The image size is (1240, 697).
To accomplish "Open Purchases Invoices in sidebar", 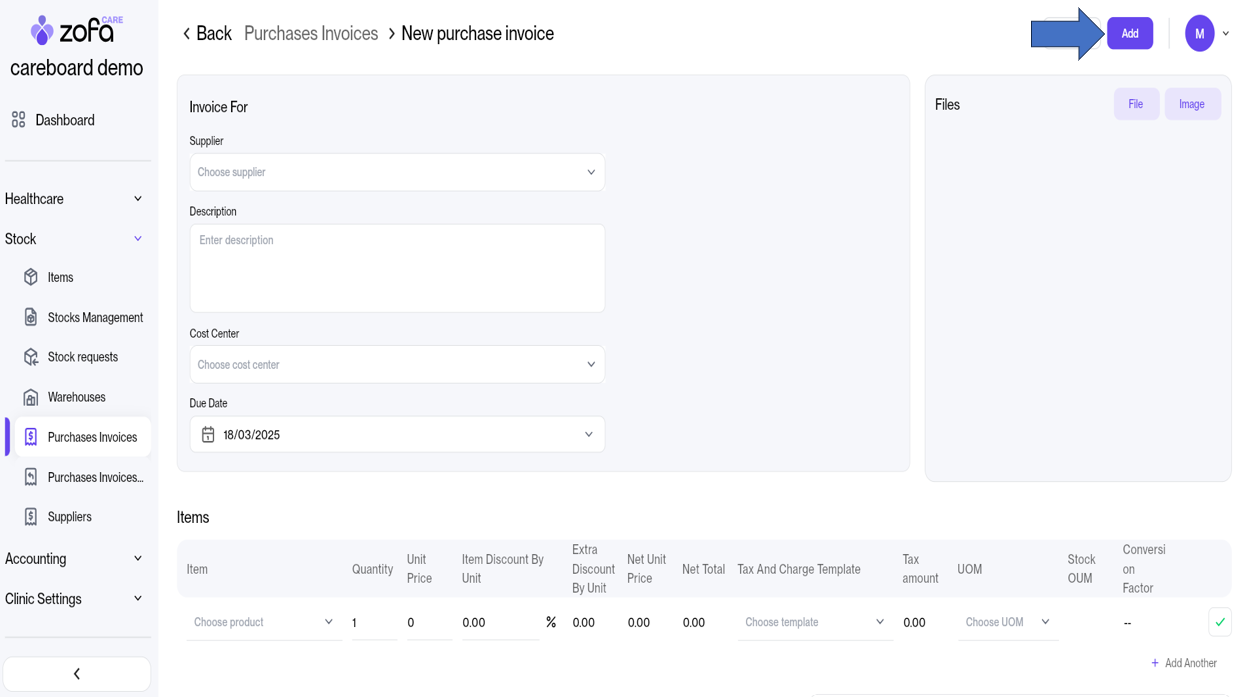I will point(91,437).
